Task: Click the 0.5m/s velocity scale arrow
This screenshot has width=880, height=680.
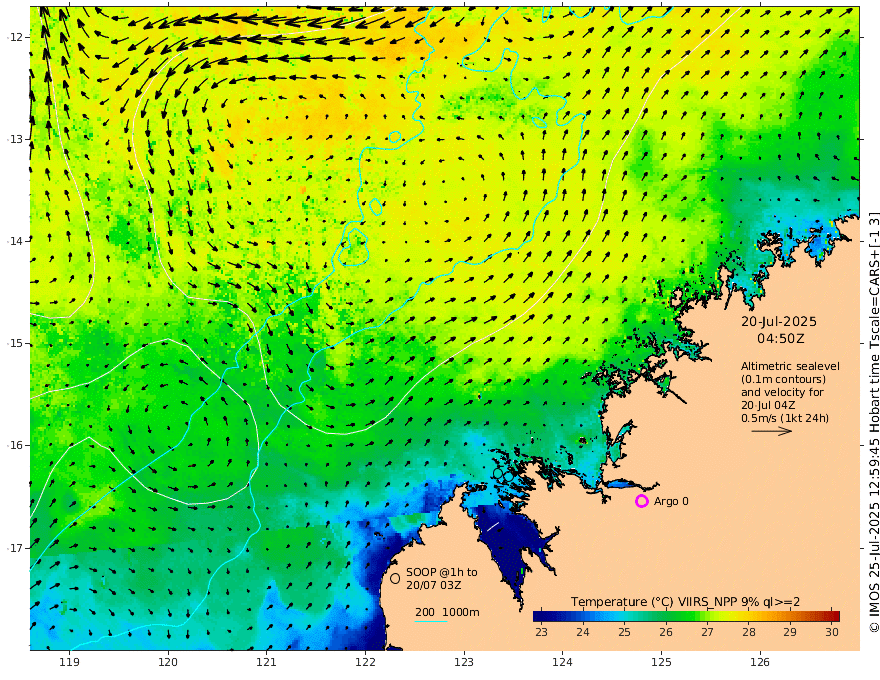Action: click(x=771, y=431)
